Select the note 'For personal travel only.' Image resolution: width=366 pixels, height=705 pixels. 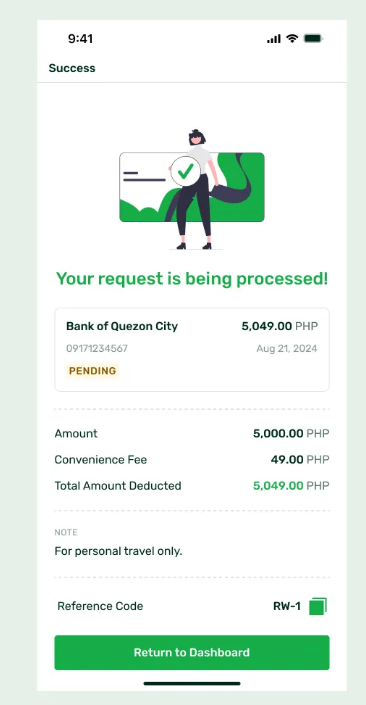click(x=118, y=551)
